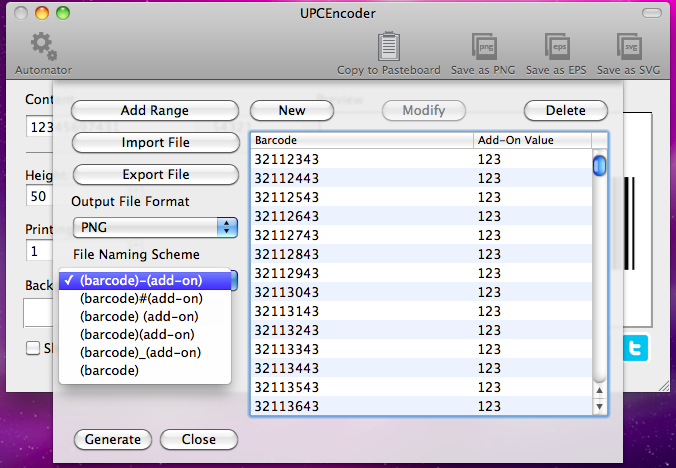Choose the (barcode)#(add-on) naming scheme
The width and height of the screenshot is (676, 468).
point(145,299)
